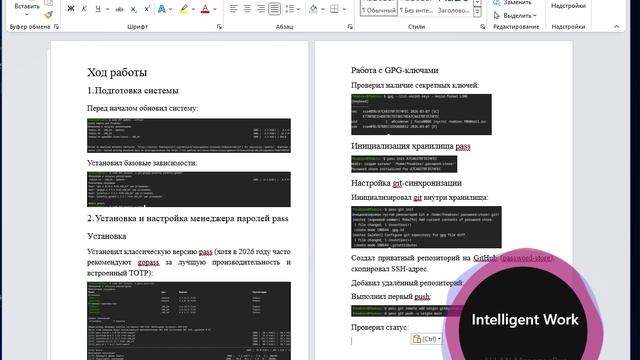Open Шрифт dialog launcher

[219, 27]
